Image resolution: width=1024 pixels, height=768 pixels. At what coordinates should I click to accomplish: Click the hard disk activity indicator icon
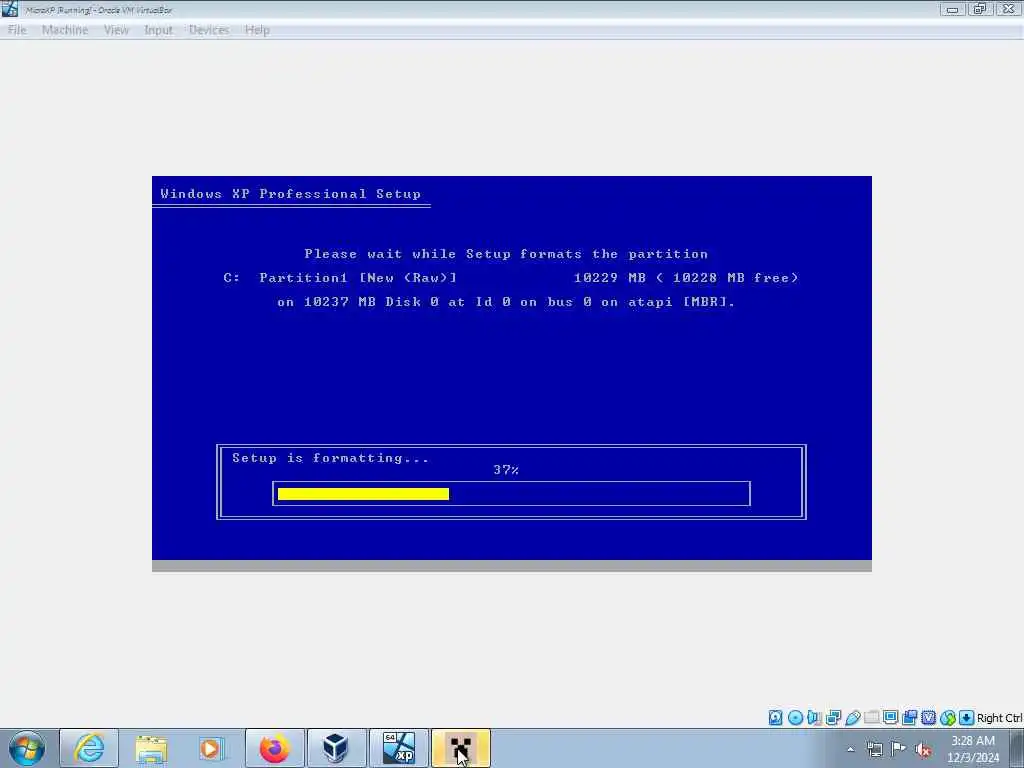pos(775,718)
